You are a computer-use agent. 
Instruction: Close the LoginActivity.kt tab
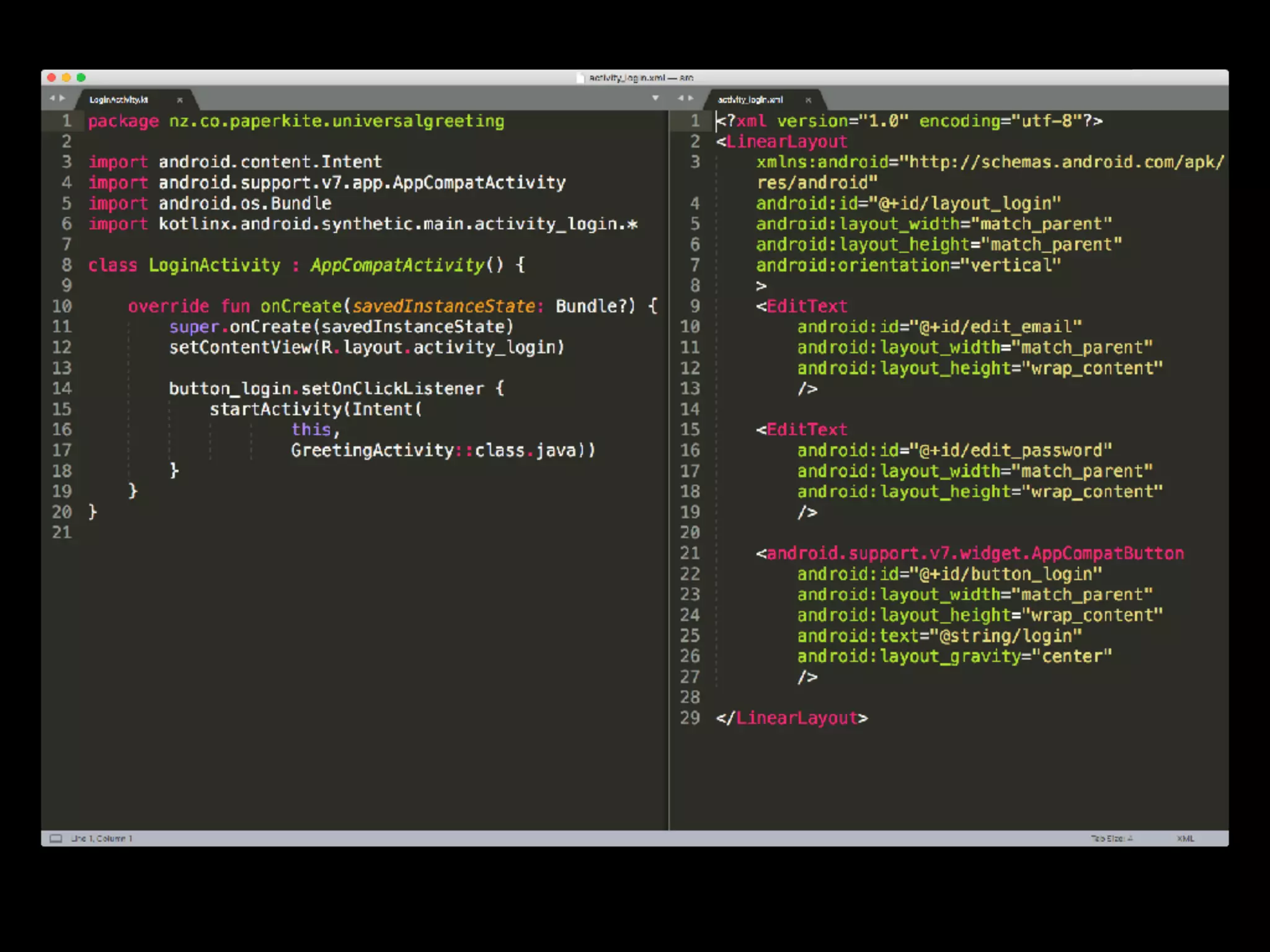point(180,100)
